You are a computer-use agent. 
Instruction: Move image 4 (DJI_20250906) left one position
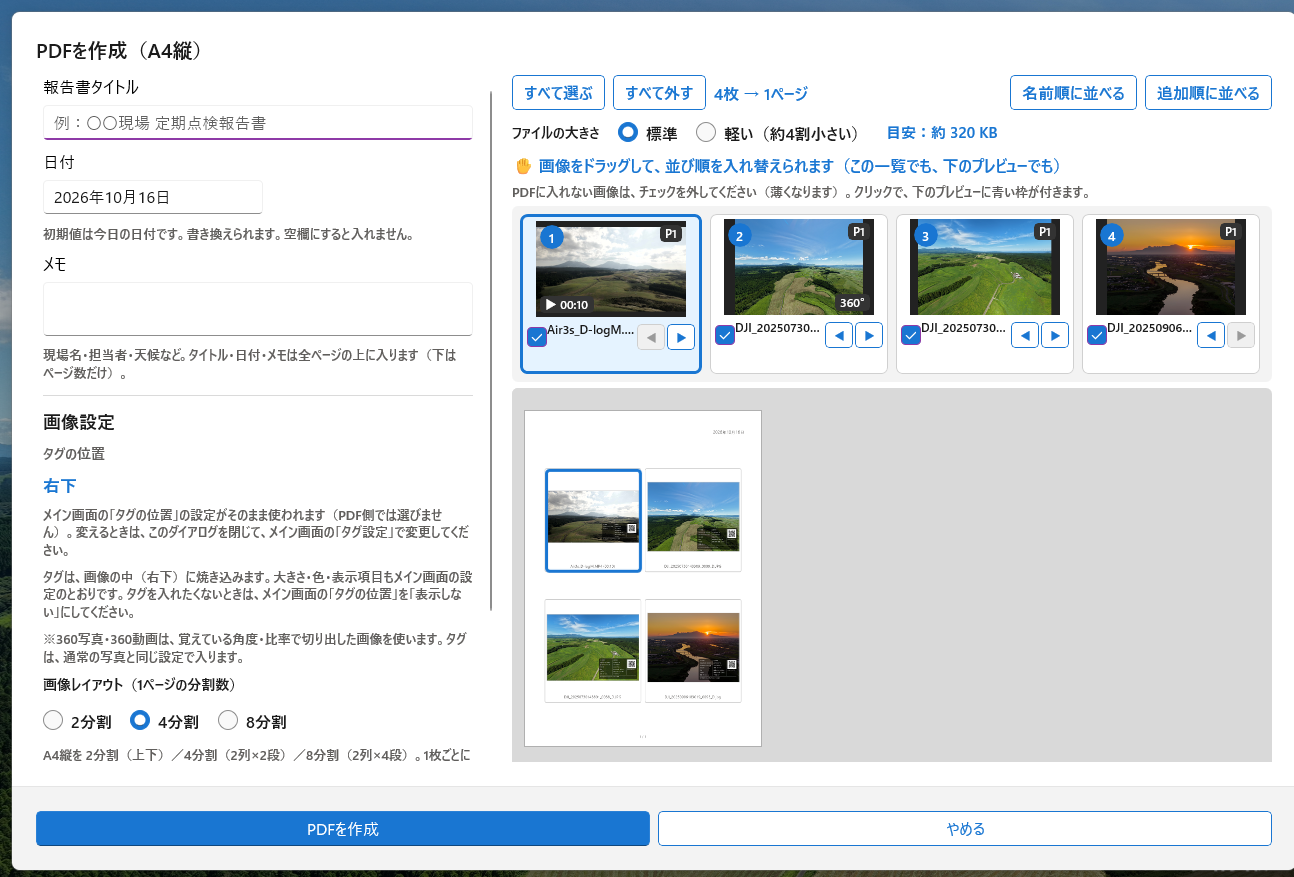[1211, 335]
